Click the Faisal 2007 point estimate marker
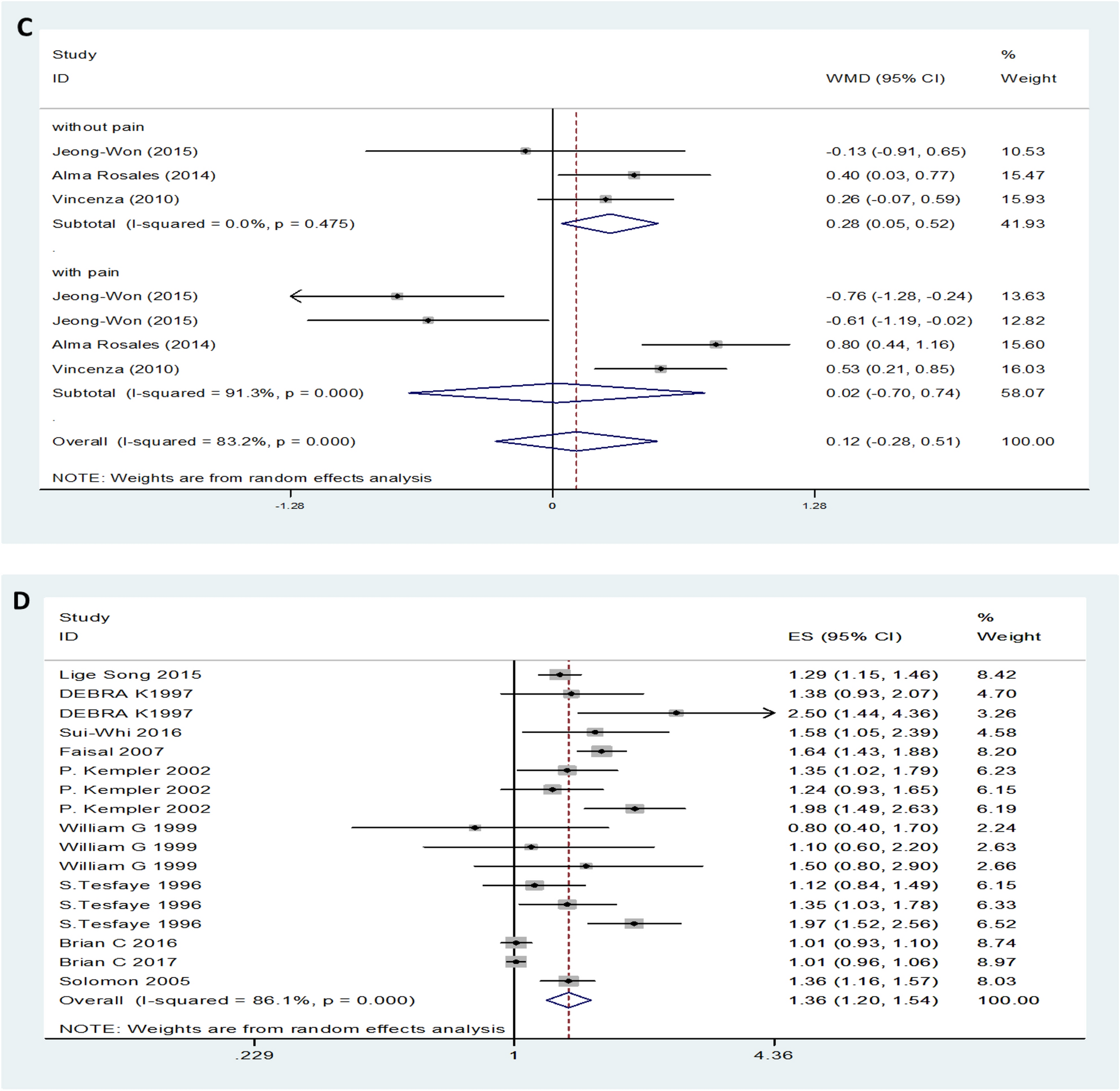The image size is (1120, 1091). [x=602, y=751]
